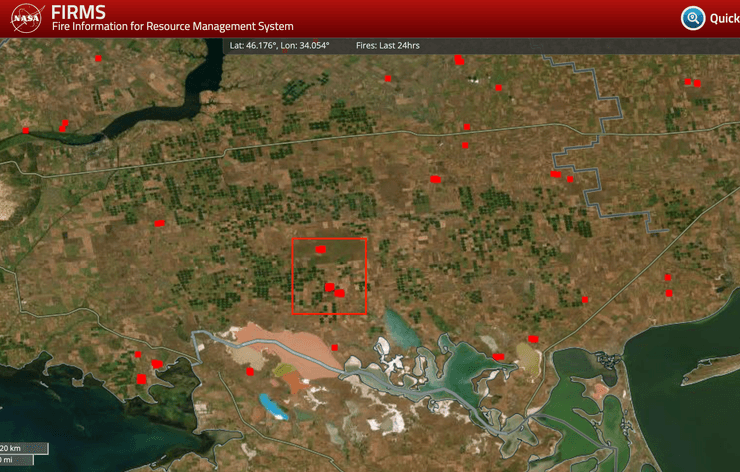Click the top edge of the red selection square
This screenshot has height=472, width=740.
point(330,239)
